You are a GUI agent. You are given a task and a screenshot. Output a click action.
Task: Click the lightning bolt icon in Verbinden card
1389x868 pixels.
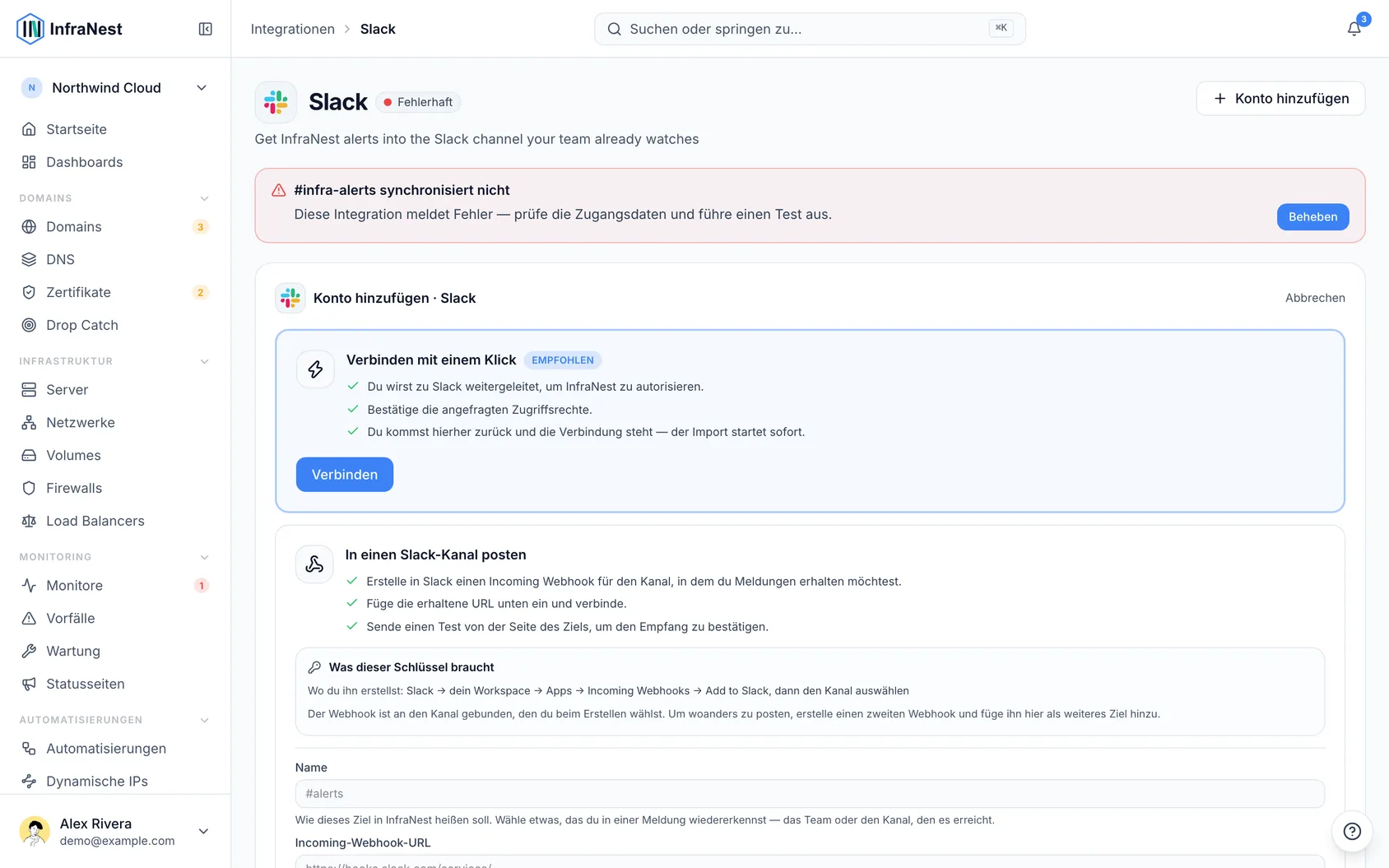click(315, 369)
